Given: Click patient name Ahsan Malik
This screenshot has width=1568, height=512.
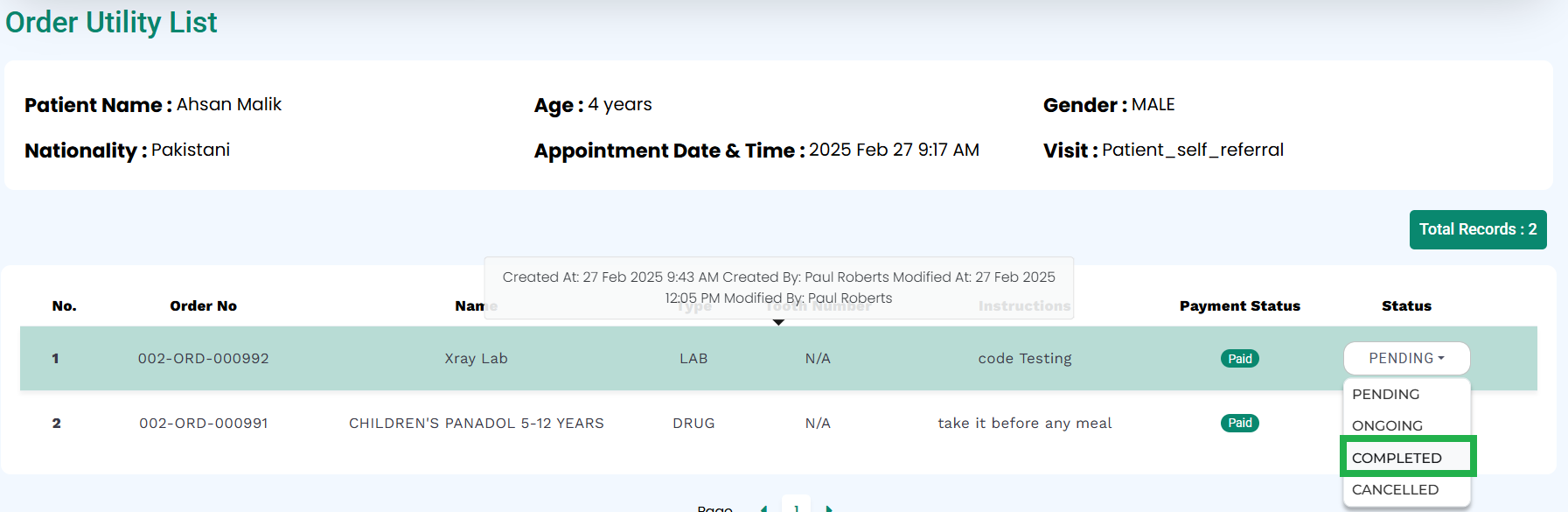Looking at the screenshot, I should click(x=229, y=104).
